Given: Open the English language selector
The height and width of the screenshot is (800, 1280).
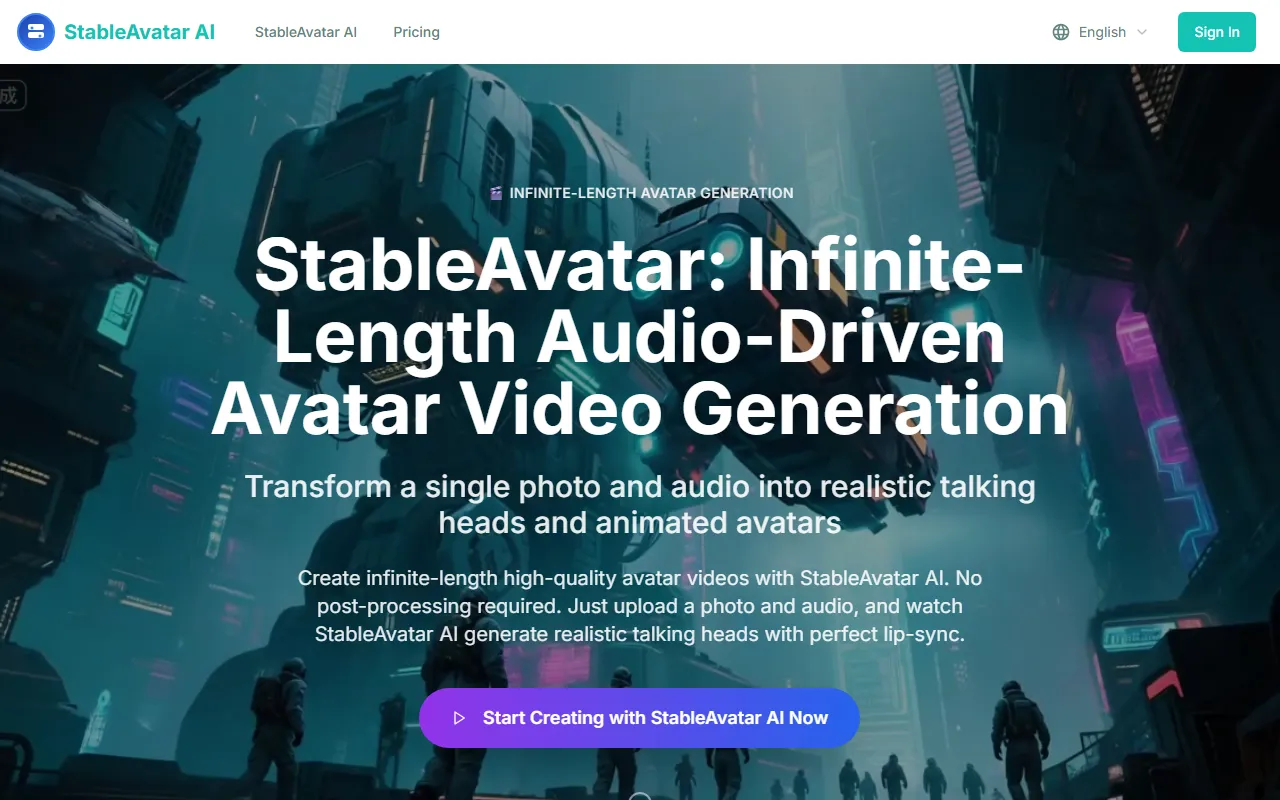Looking at the screenshot, I should tap(1100, 32).
